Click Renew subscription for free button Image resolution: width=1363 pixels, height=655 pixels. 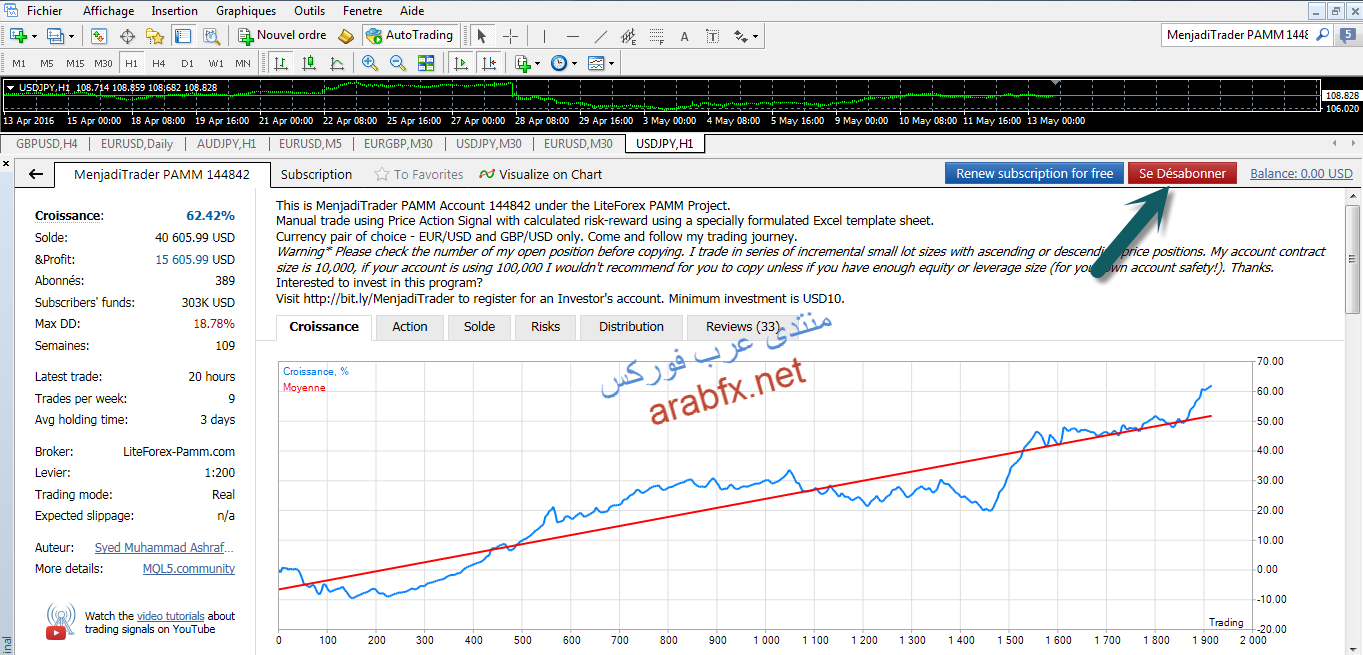(x=1034, y=174)
